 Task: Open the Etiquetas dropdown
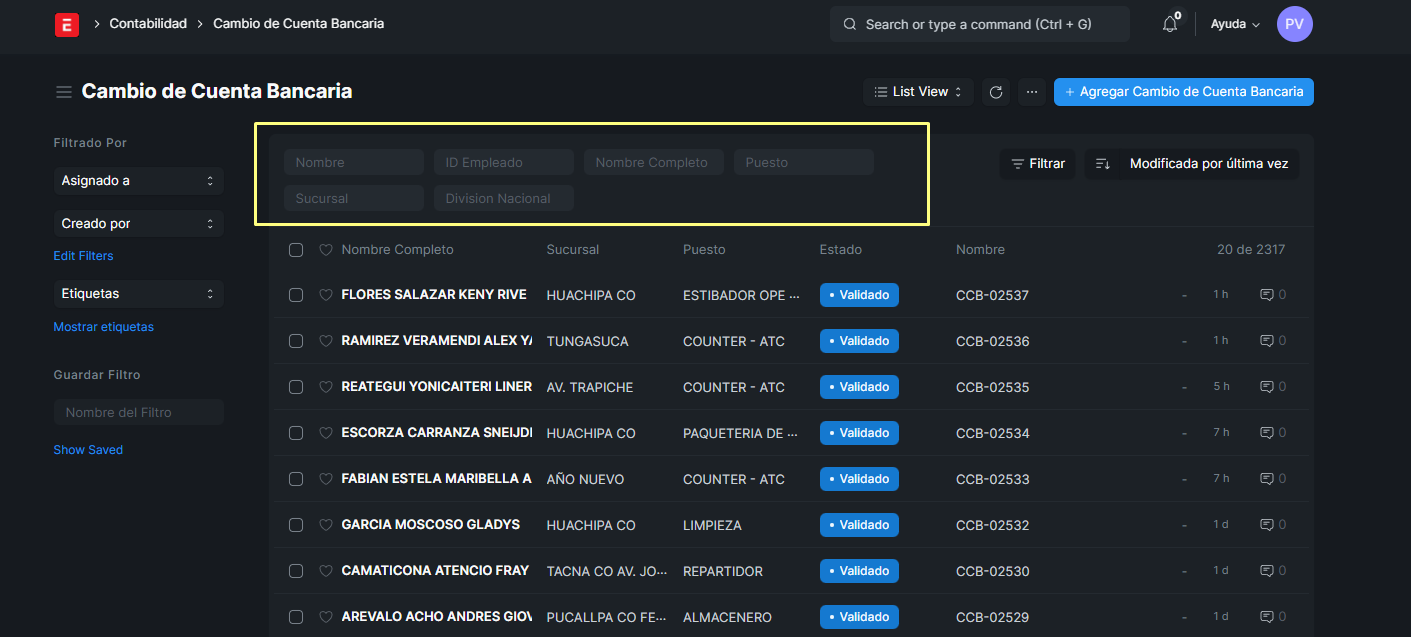[x=138, y=294]
